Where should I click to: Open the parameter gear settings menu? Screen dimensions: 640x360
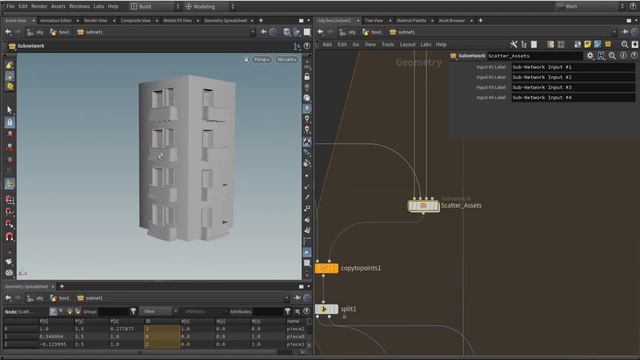[590, 56]
